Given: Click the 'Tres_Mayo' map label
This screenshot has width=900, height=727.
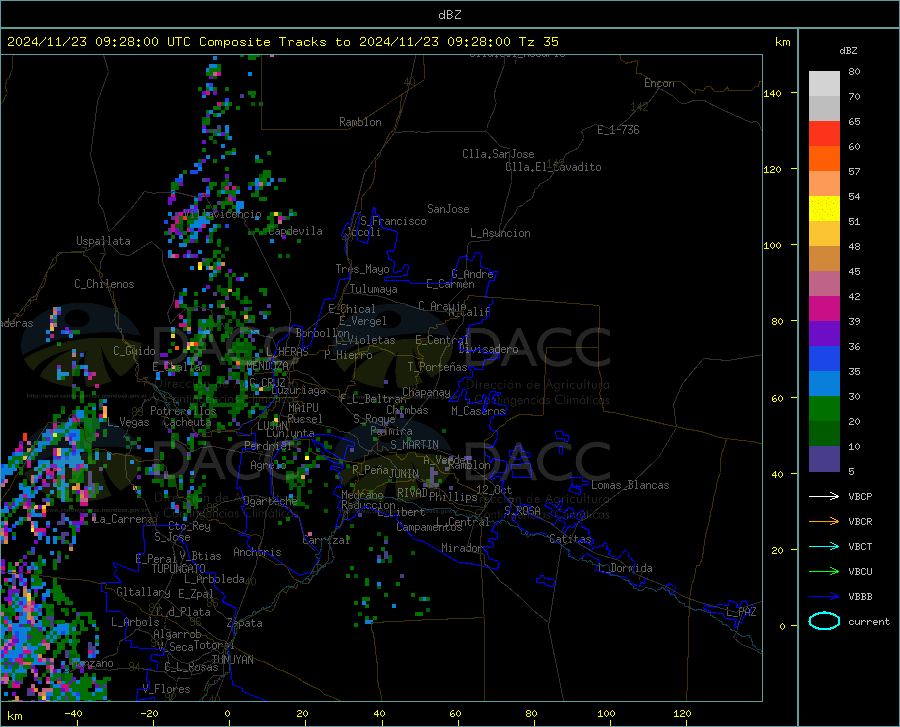Looking at the screenshot, I should click(x=362, y=269).
